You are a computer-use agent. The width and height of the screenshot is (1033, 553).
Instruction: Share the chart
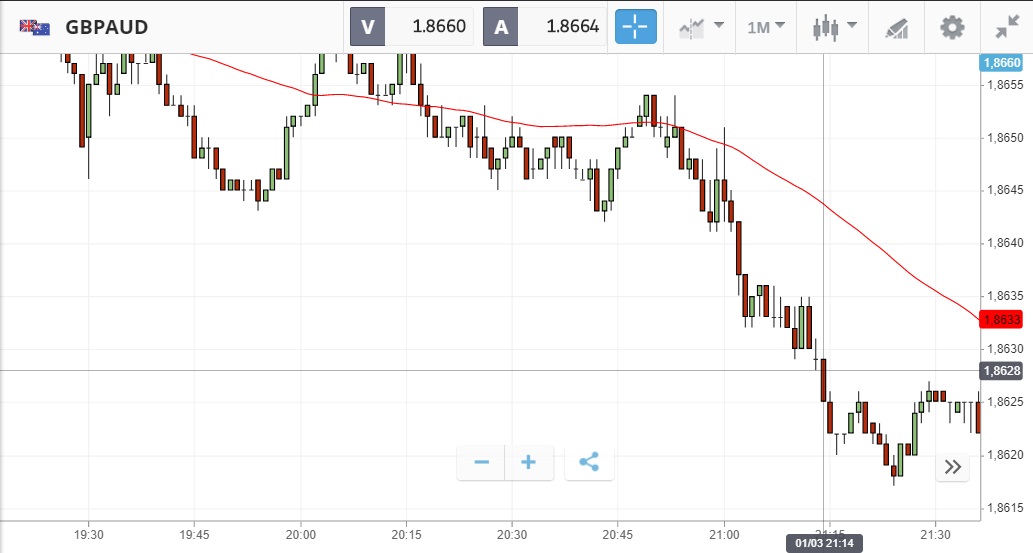pyautogui.click(x=589, y=462)
